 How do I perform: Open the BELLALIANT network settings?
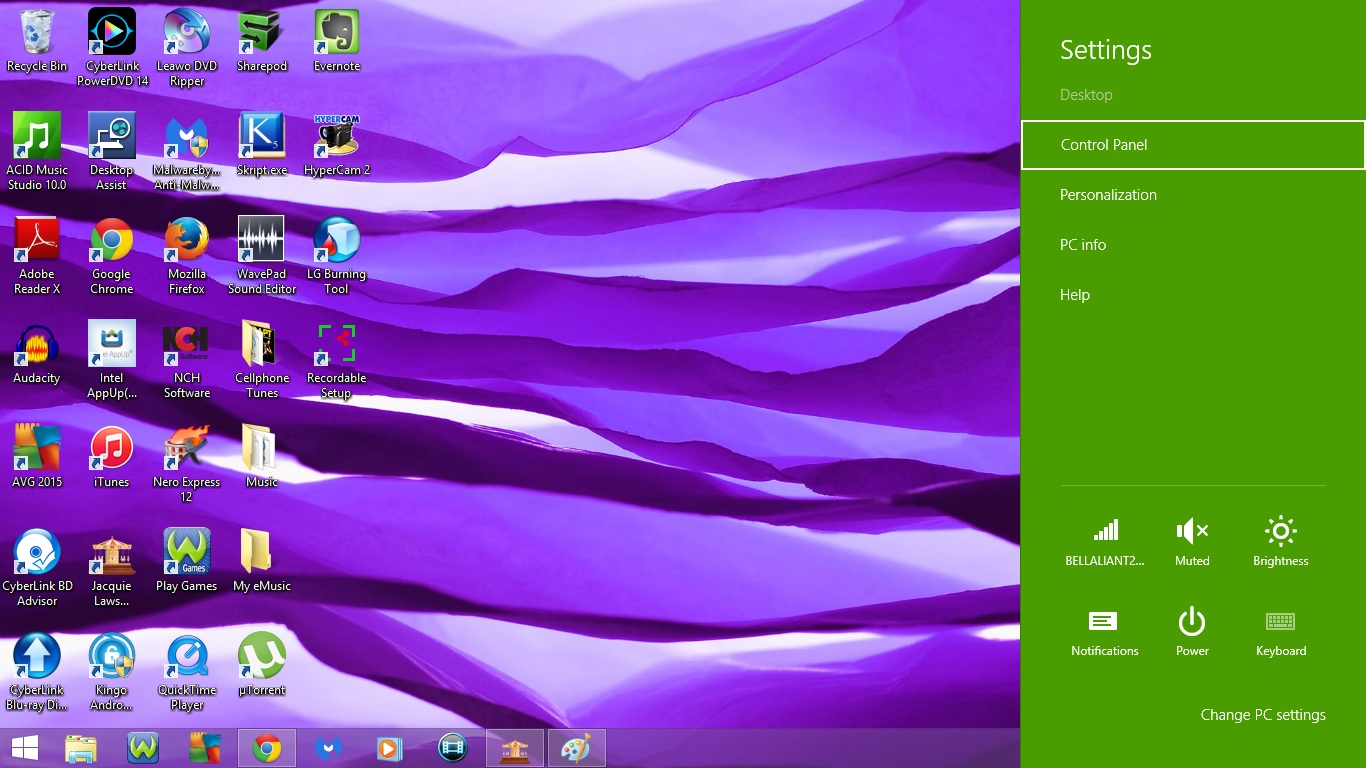(x=1105, y=541)
